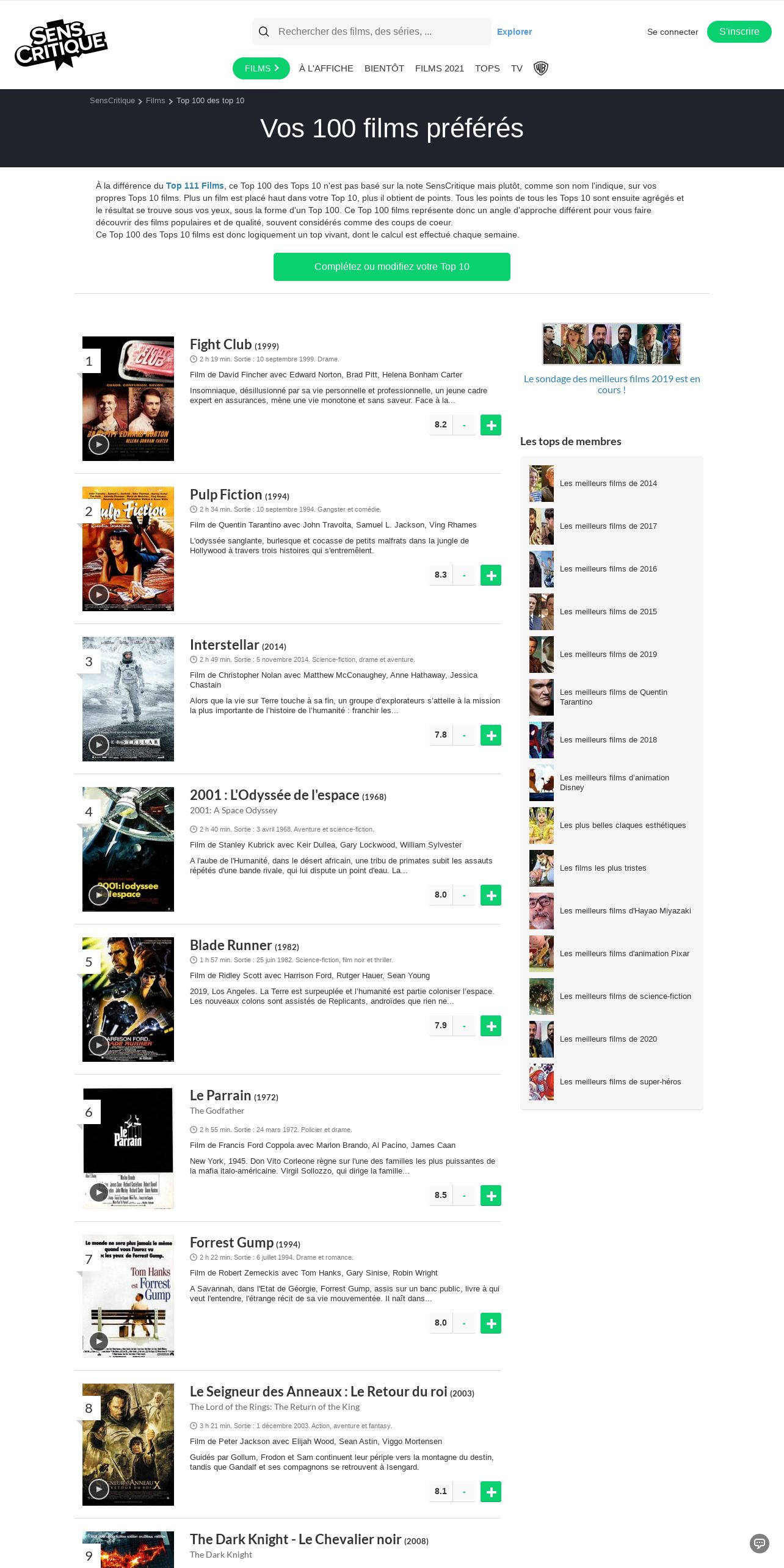The width and height of the screenshot is (784, 1568).
Task: Play the Le Retour du roi trailer
Action: [99, 1489]
